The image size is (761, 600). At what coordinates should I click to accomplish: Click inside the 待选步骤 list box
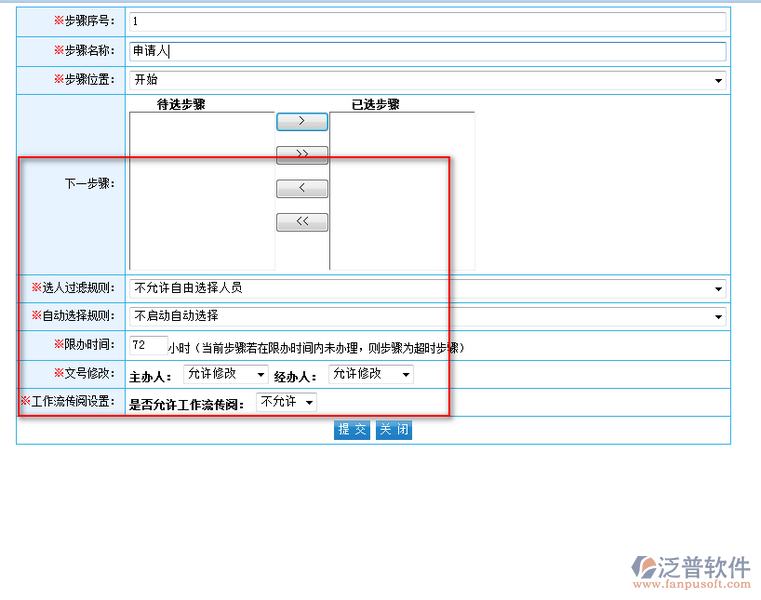tap(201, 190)
